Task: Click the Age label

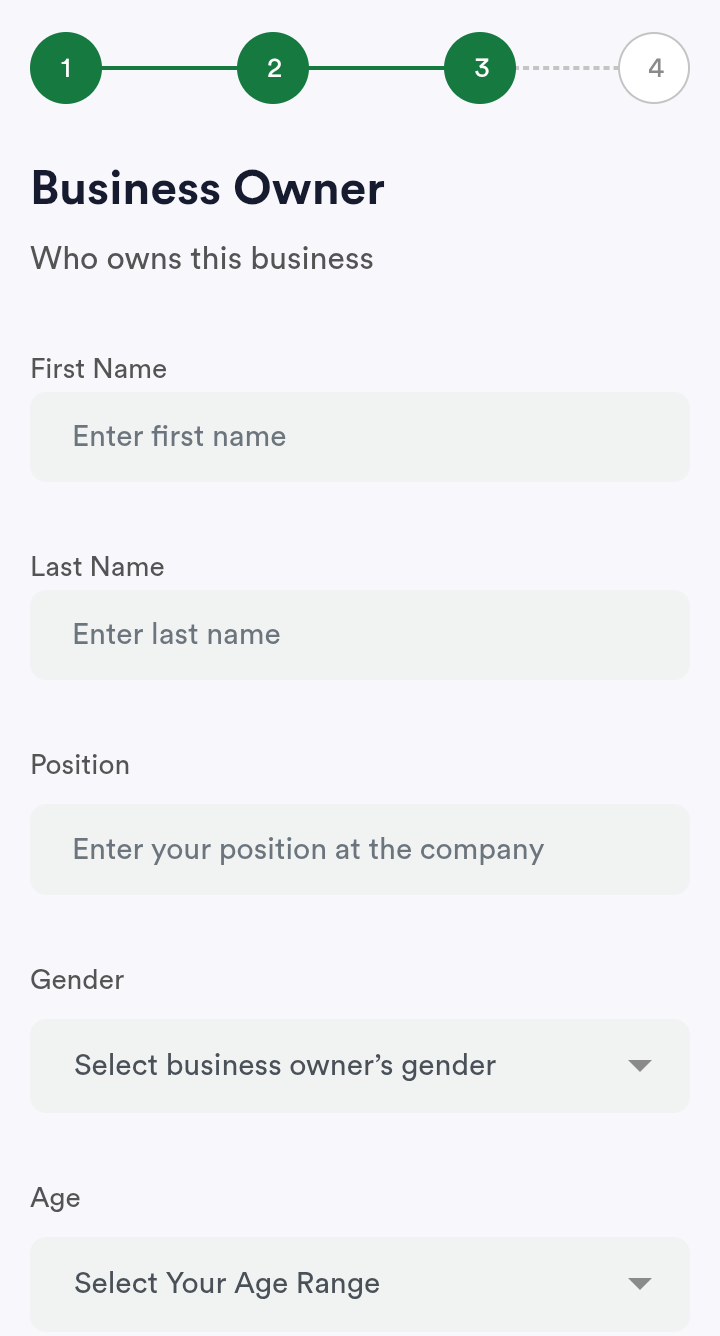Action: tap(56, 1198)
